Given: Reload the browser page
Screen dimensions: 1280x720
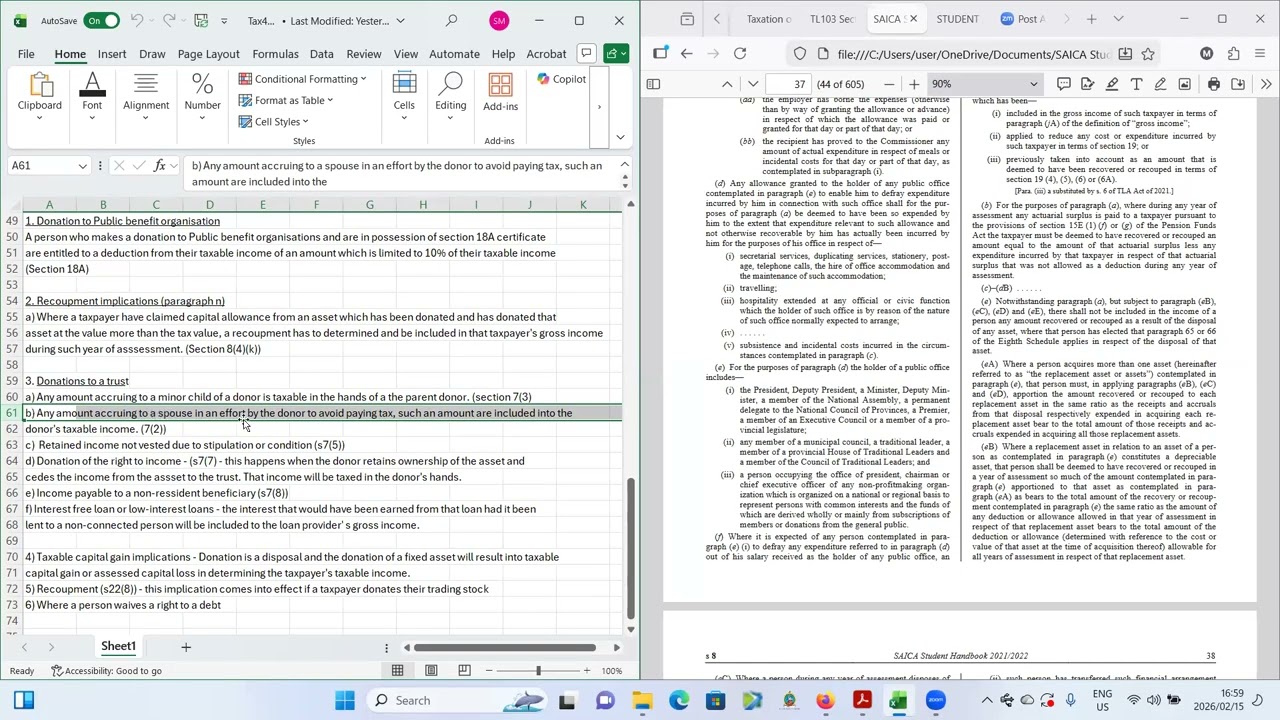Looking at the screenshot, I should (x=740, y=54).
